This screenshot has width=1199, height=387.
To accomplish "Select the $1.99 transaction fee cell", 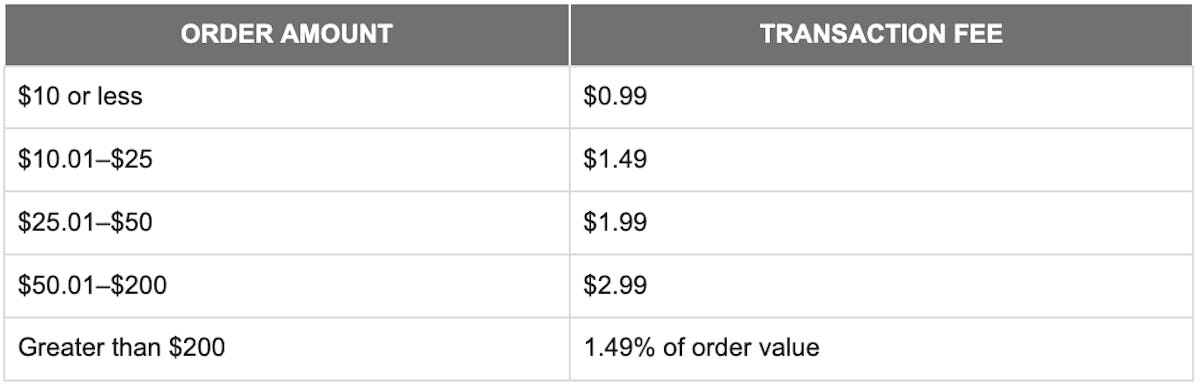I will coord(882,223).
